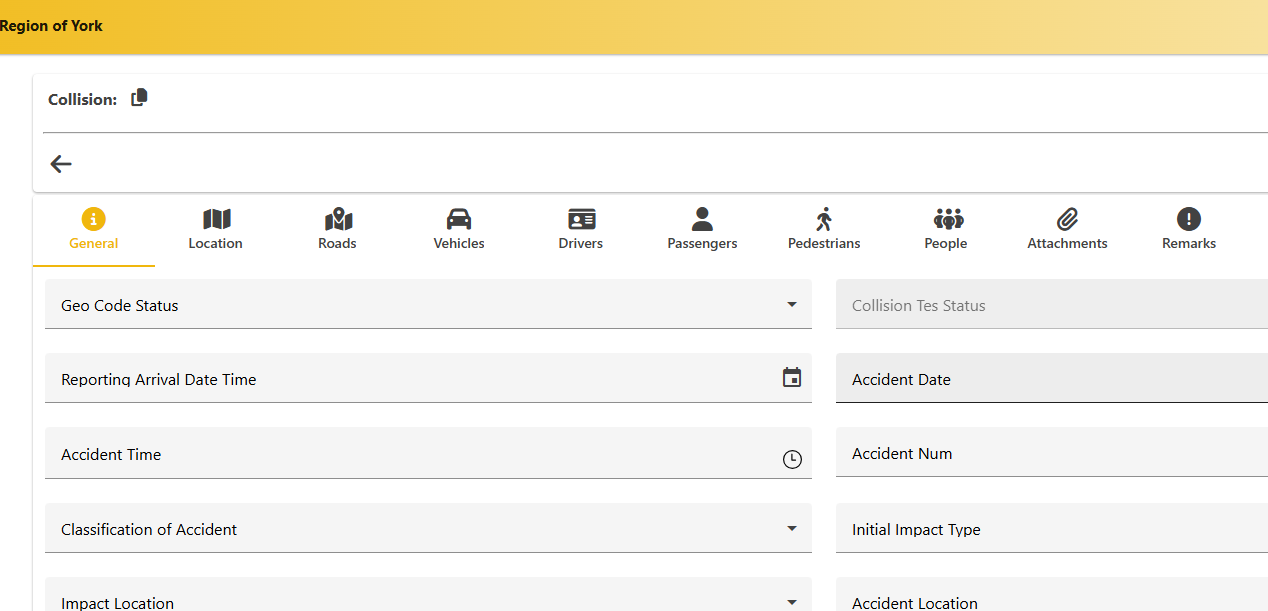Click the copy icon beside Collision
Viewport: 1268px width, 611px height.
pyautogui.click(x=139, y=98)
